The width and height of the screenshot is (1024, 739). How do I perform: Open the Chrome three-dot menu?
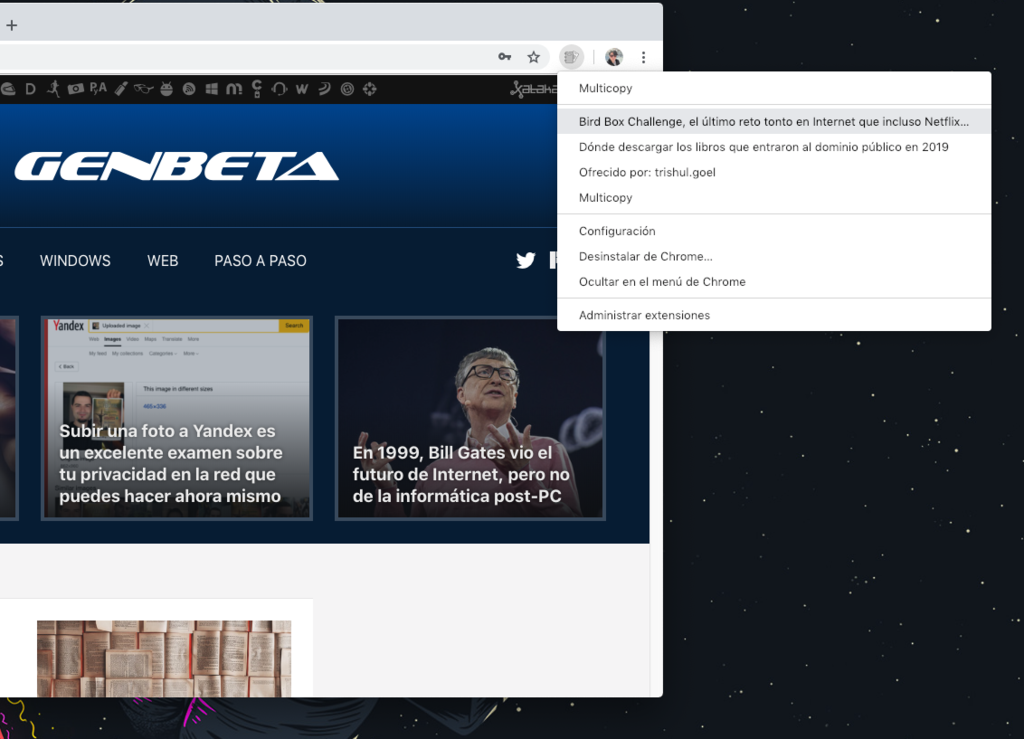(644, 57)
